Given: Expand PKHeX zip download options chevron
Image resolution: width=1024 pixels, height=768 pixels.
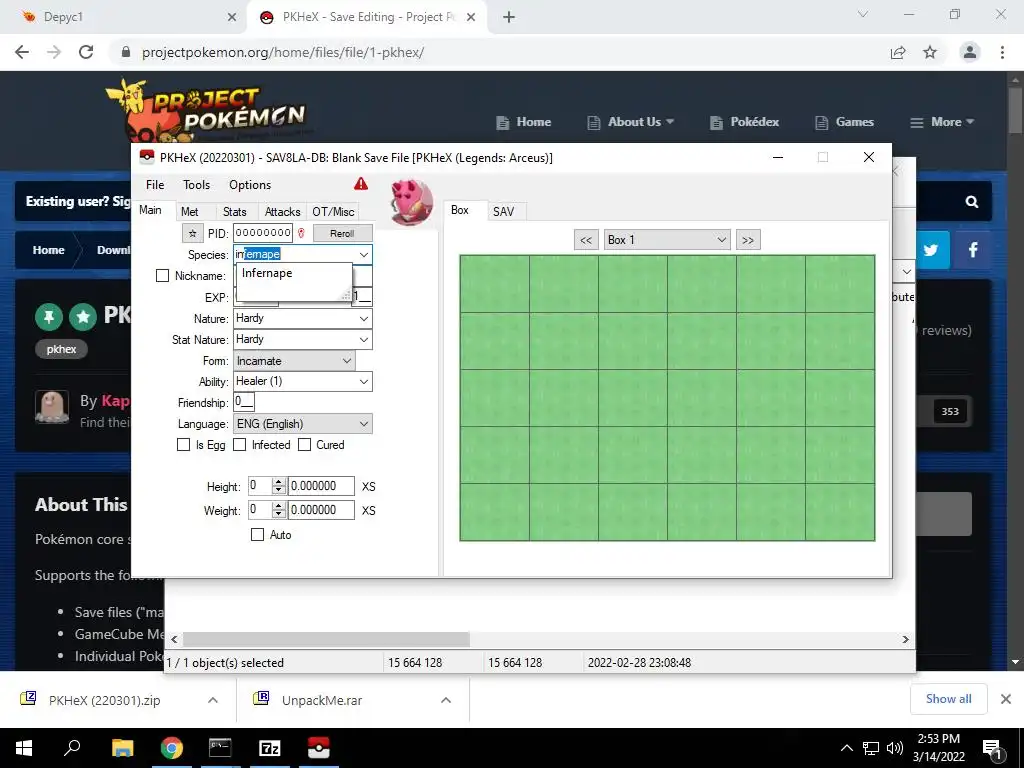Looking at the screenshot, I should coord(213,700).
